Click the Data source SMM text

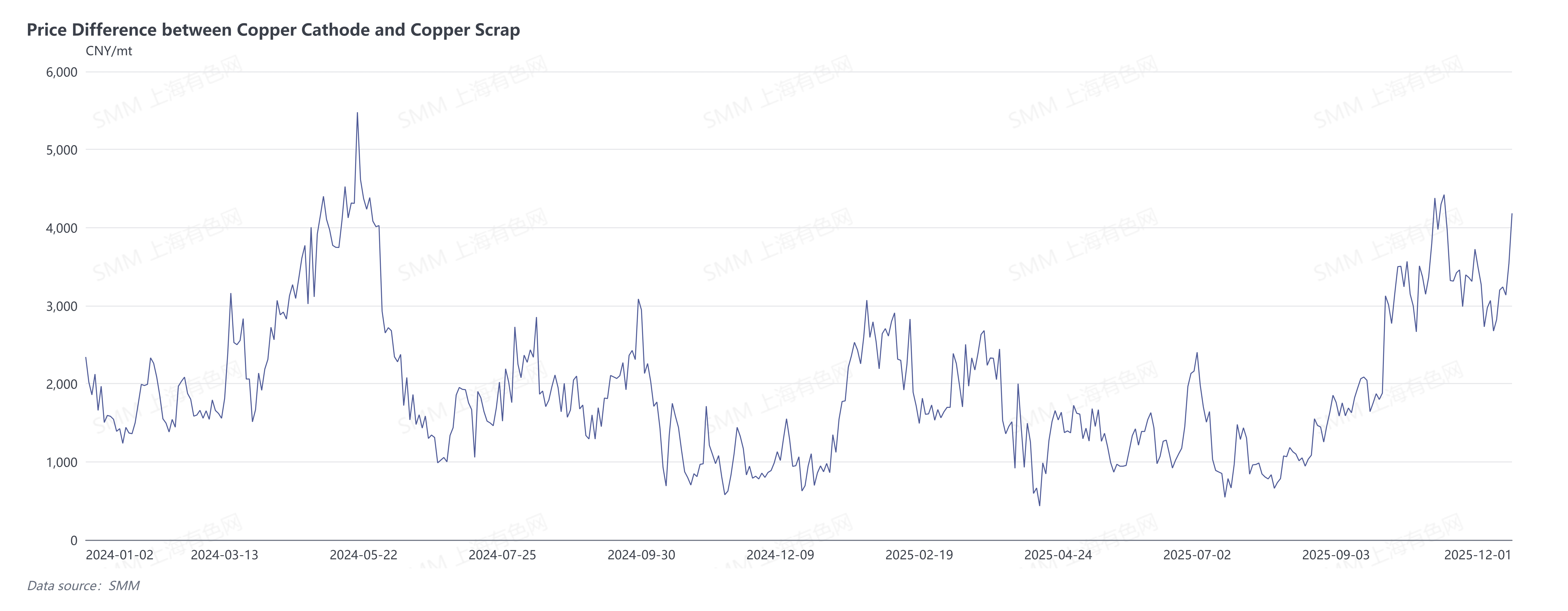[83, 586]
